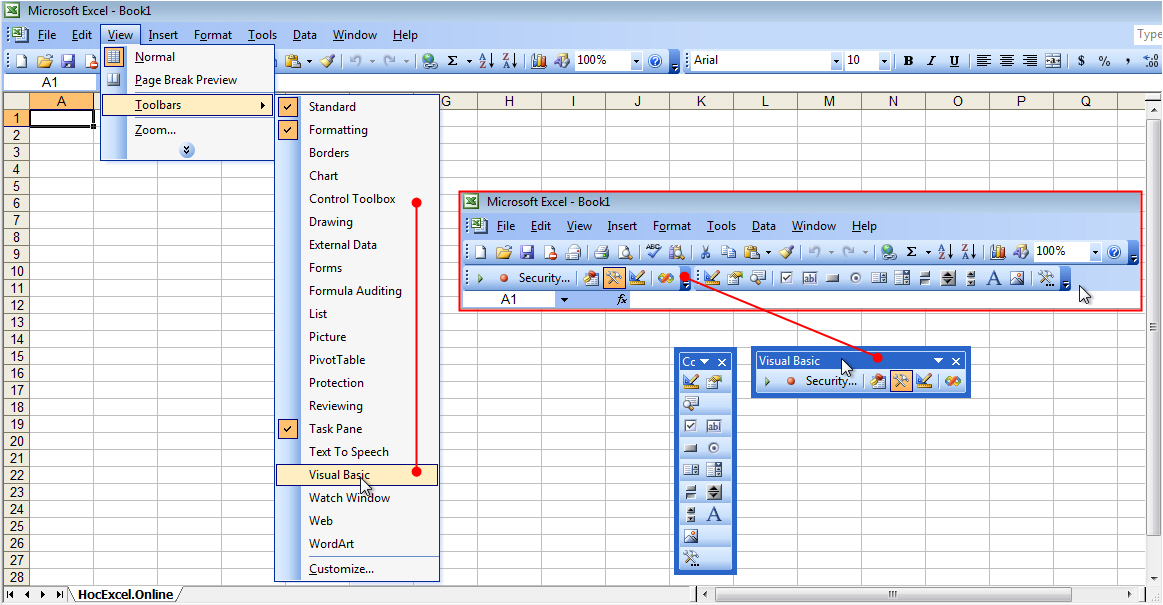This screenshot has height=605, width=1163.
Task: Click the Security button on Visual Basic toolbar
Action: (831, 381)
